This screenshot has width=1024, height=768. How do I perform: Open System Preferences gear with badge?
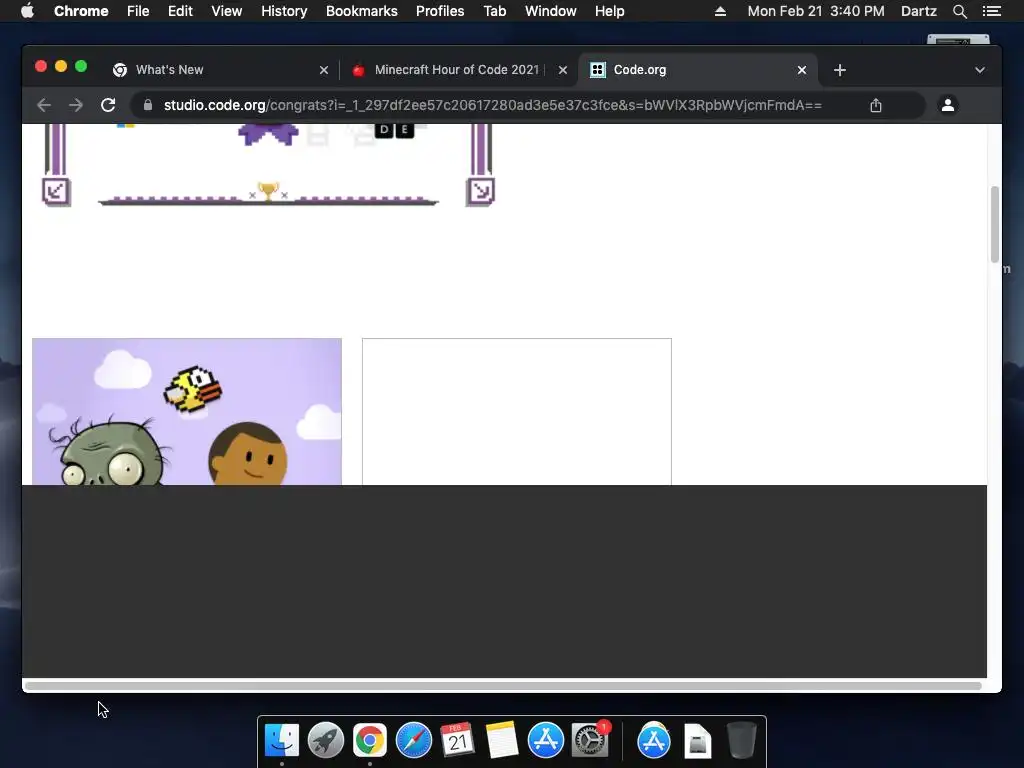590,740
